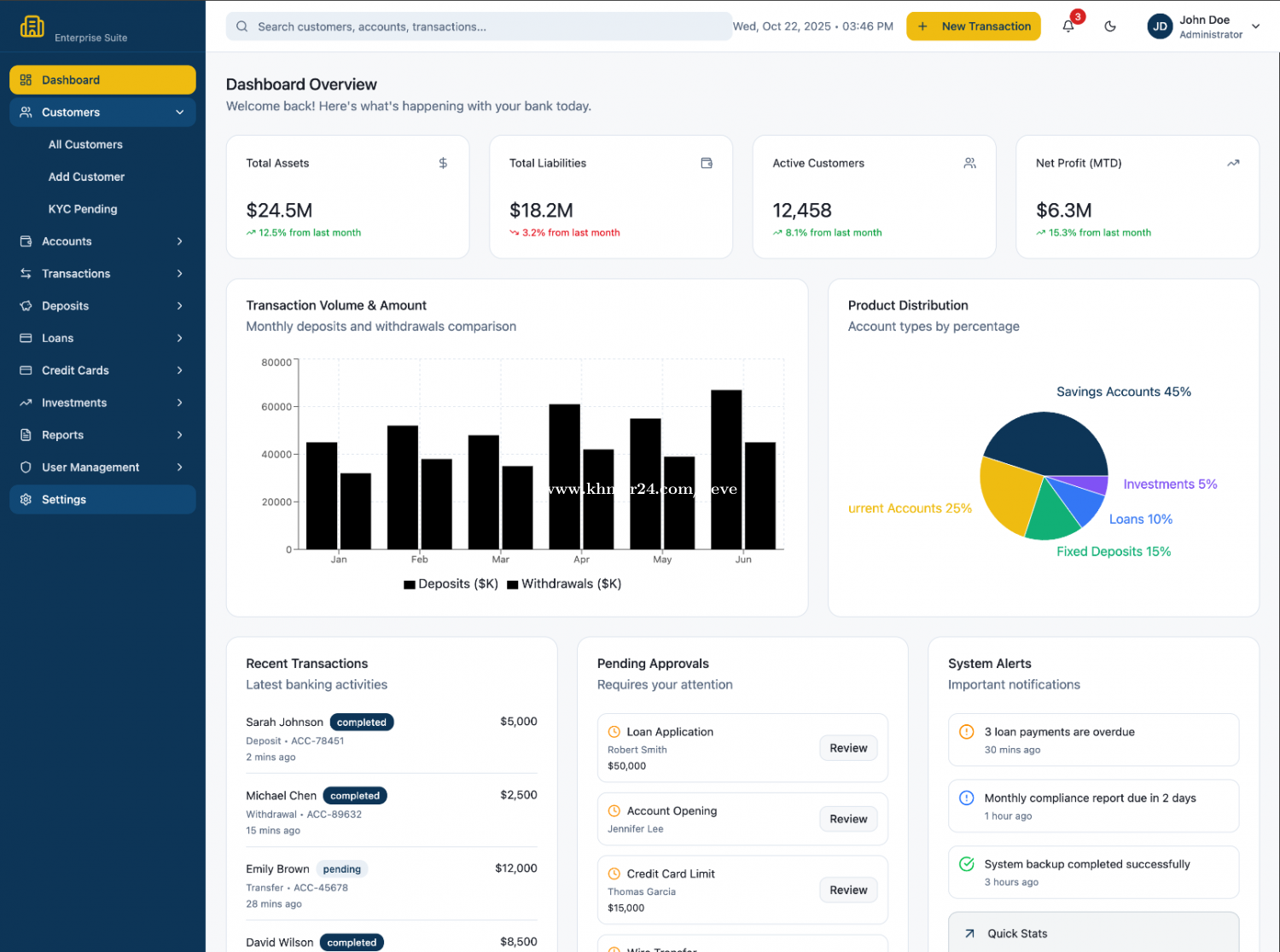The height and width of the screenshot is (952, 1280).
Task: Review the Loan Application for Robert Smith
Action: tap(847, 748)
